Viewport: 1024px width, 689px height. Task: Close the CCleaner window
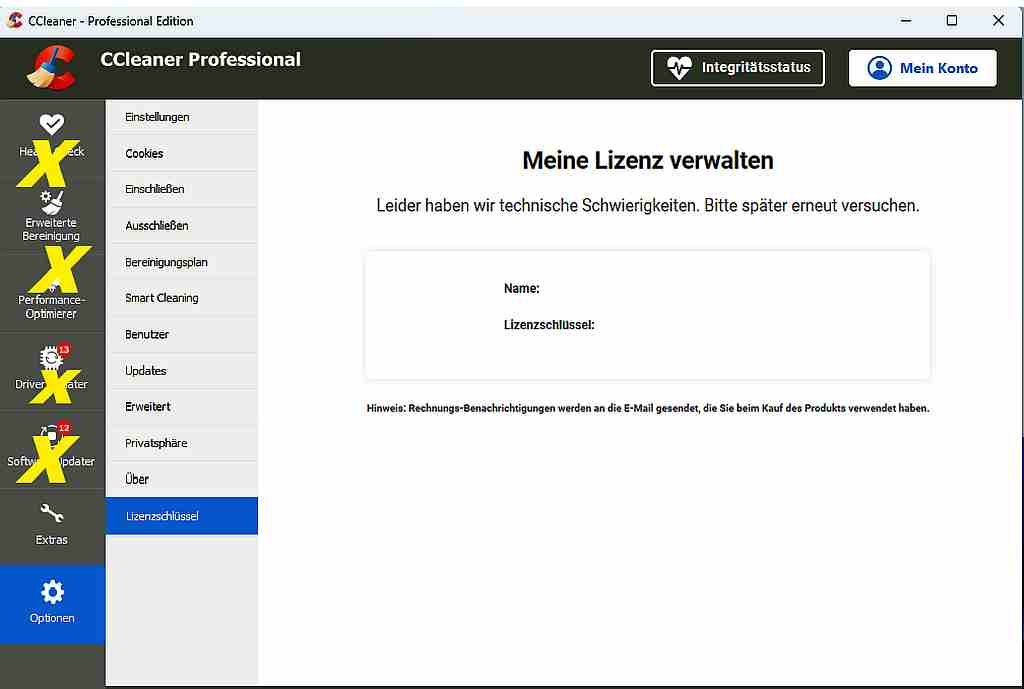pos(998,20)
